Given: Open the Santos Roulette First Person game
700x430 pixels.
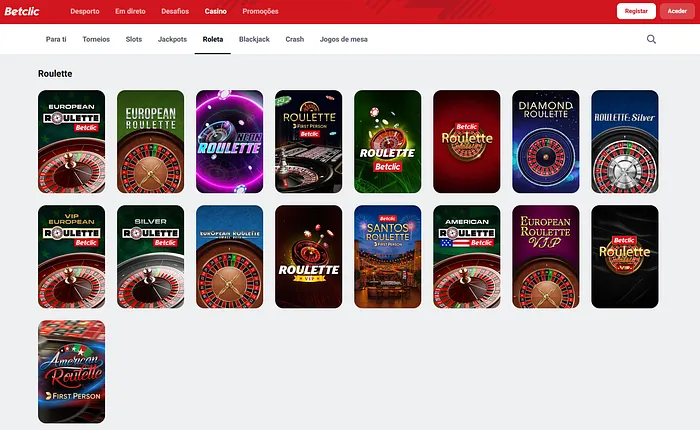Looking at the screenshot, I should 388,257.
